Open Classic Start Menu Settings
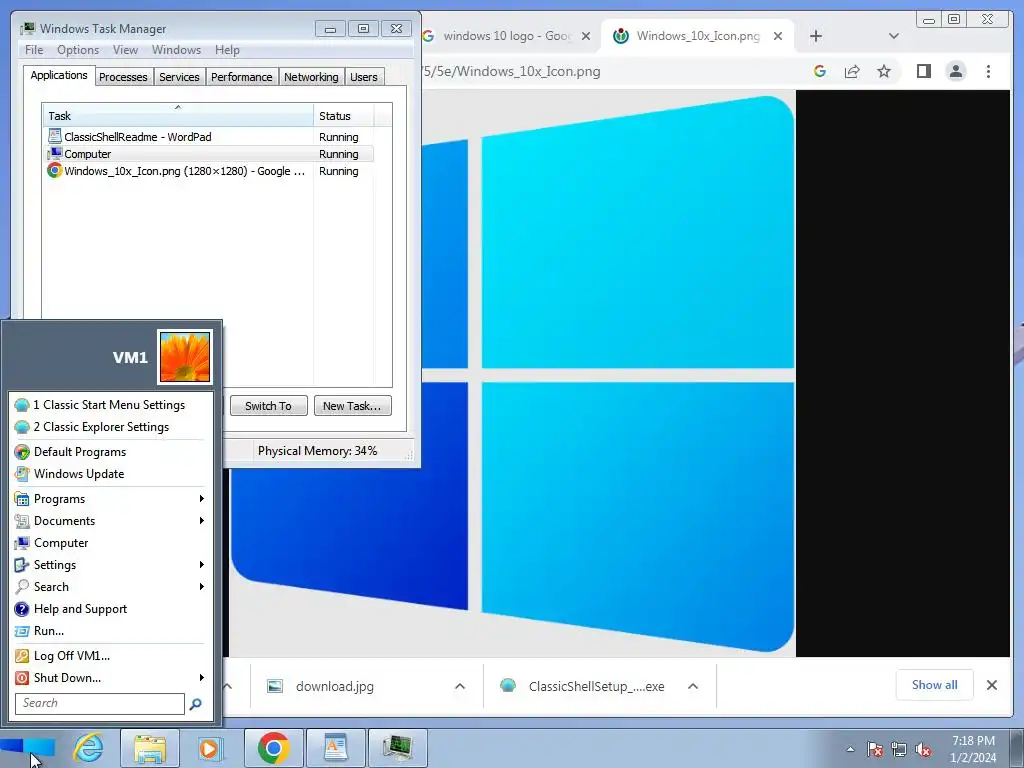 [x=110, y=405]
